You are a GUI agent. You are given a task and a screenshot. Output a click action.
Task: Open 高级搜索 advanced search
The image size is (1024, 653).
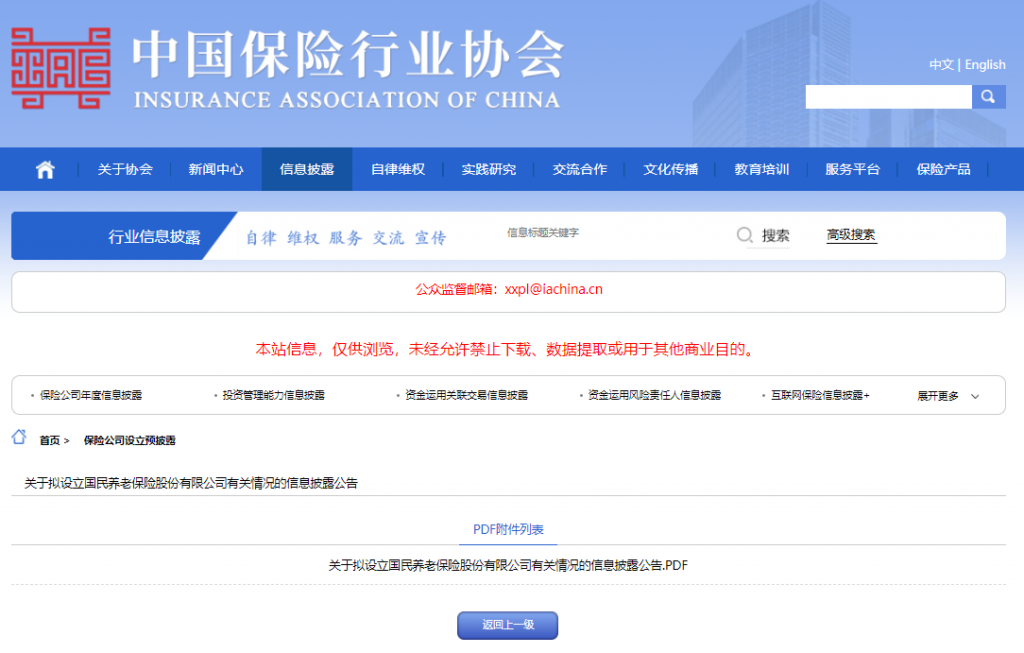[851, 235]
